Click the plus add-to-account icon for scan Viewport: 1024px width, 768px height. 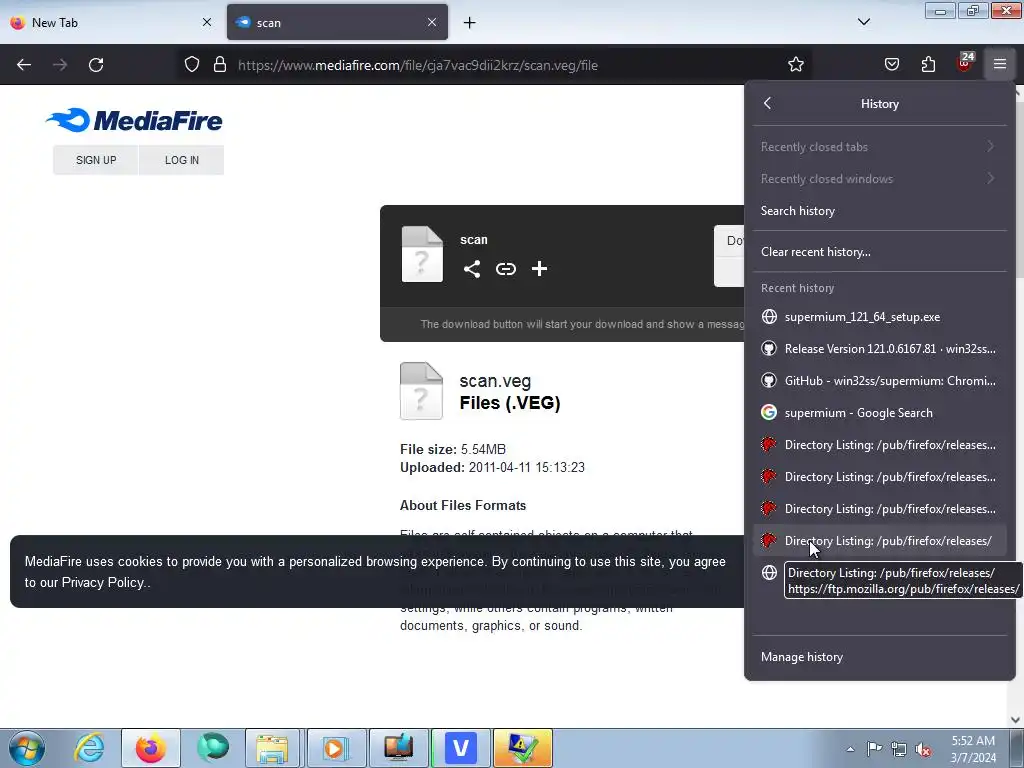click(539, 269)
